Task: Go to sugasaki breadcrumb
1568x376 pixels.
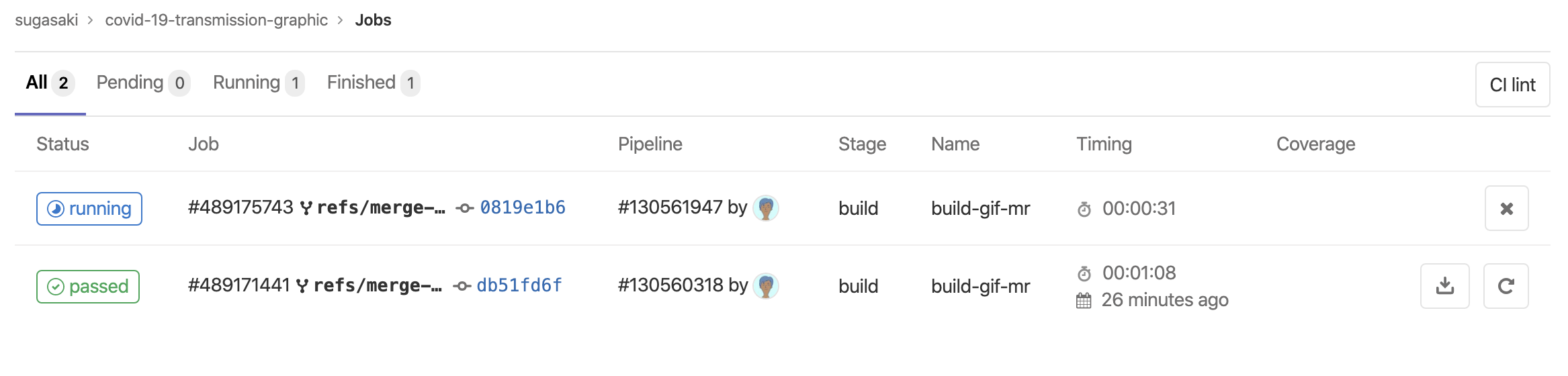Action: [x=46, y=20]
